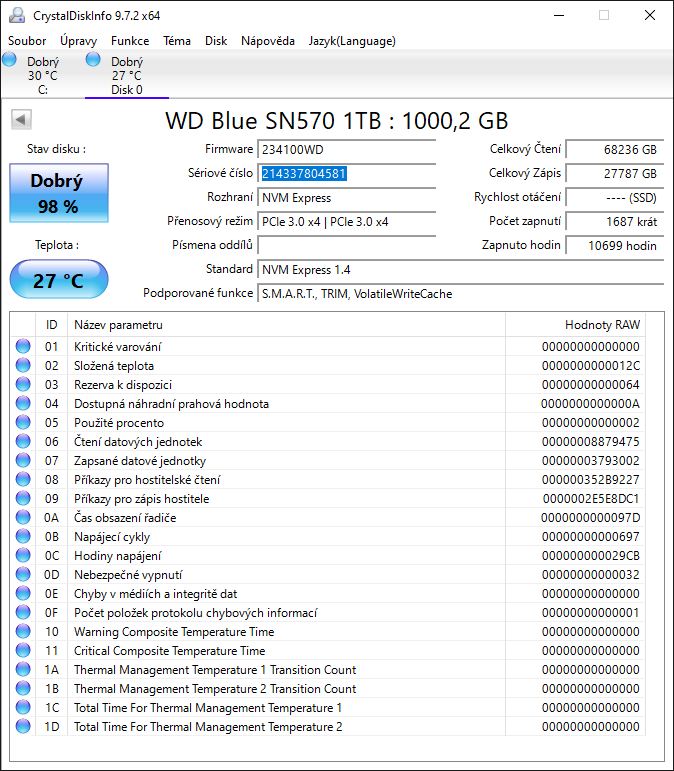Click status icon for row 1A
Screen dimensions: 674x771
coord(23,669)
